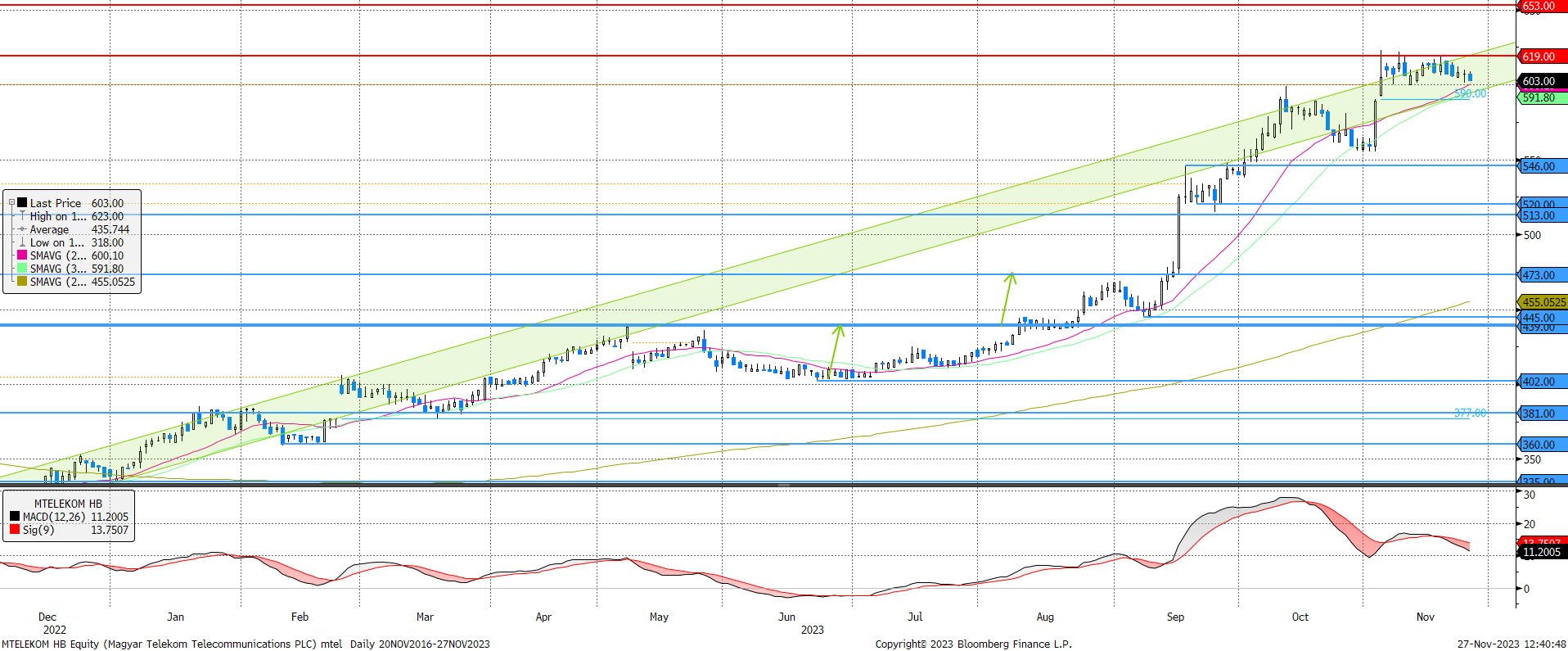Click the 11.2005 MACD axis label
Viewport: 1568px width, 651px height.
pyautogui.click(x=1542, y=552)
